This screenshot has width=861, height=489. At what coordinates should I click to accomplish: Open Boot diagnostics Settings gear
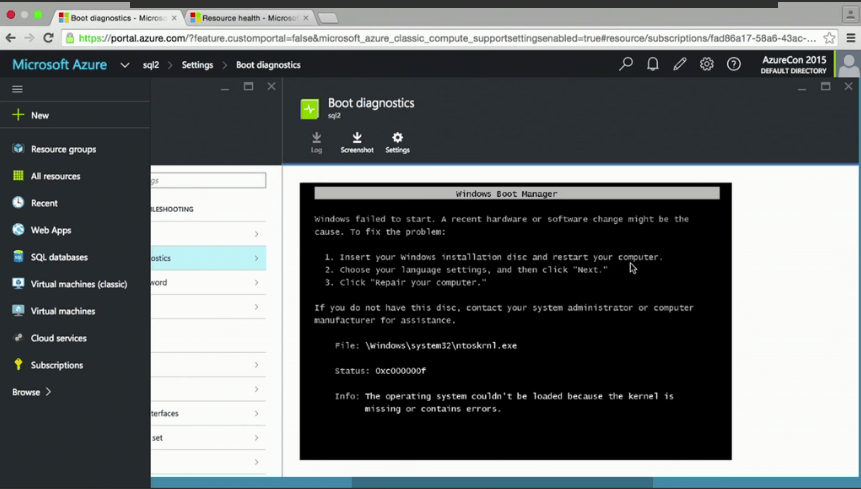(x=398, y=142)
